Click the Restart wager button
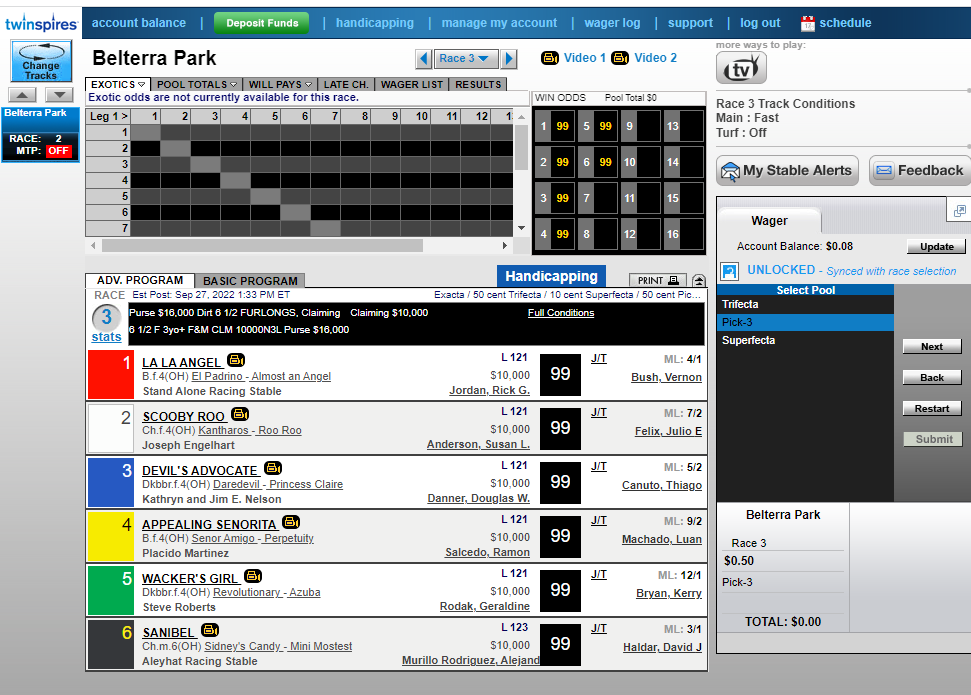The width and height of the screenshot is (971, 695). [932, 409]
